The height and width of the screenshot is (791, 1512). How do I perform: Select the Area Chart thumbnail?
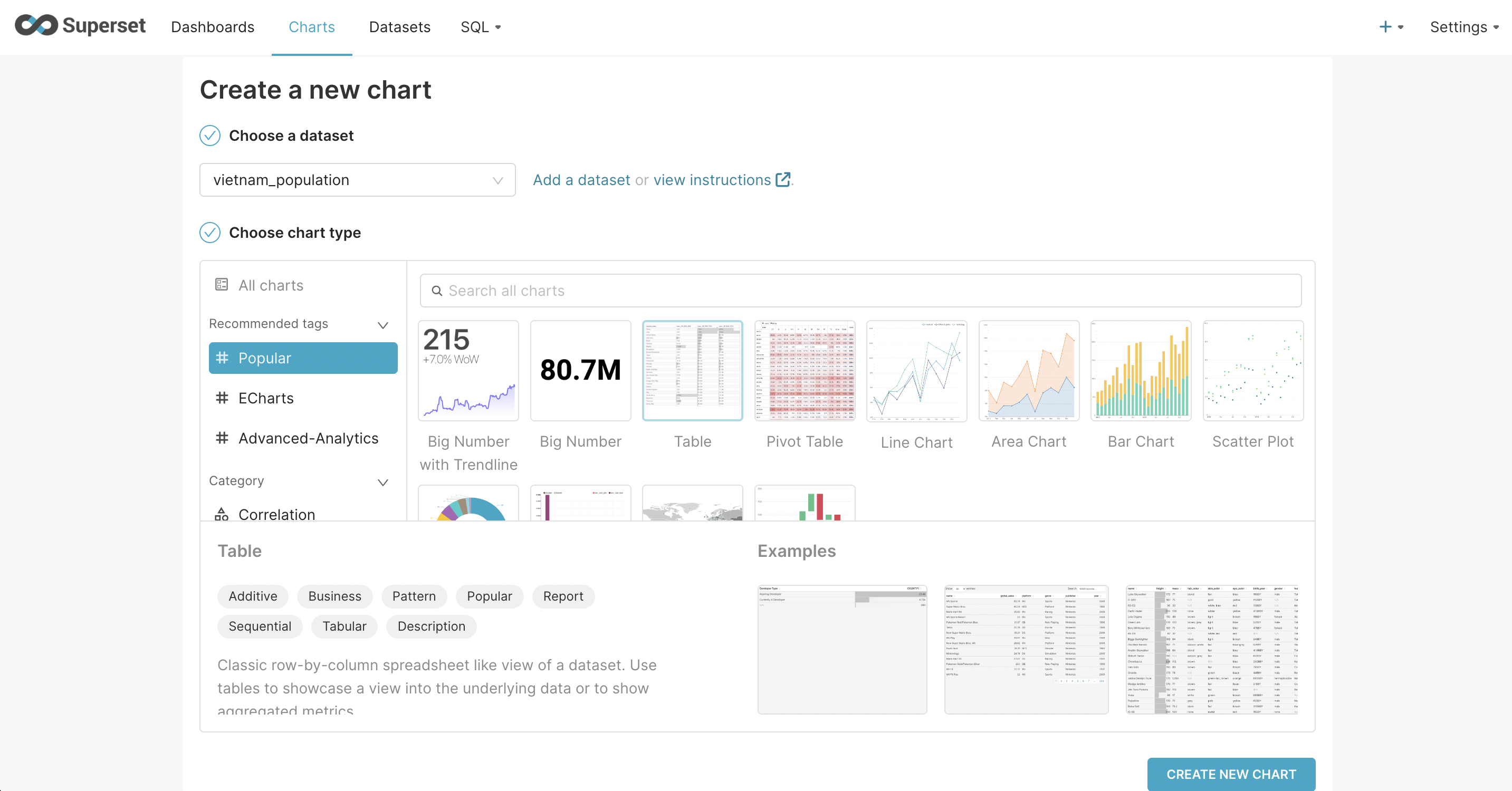tap(1028, 370)
